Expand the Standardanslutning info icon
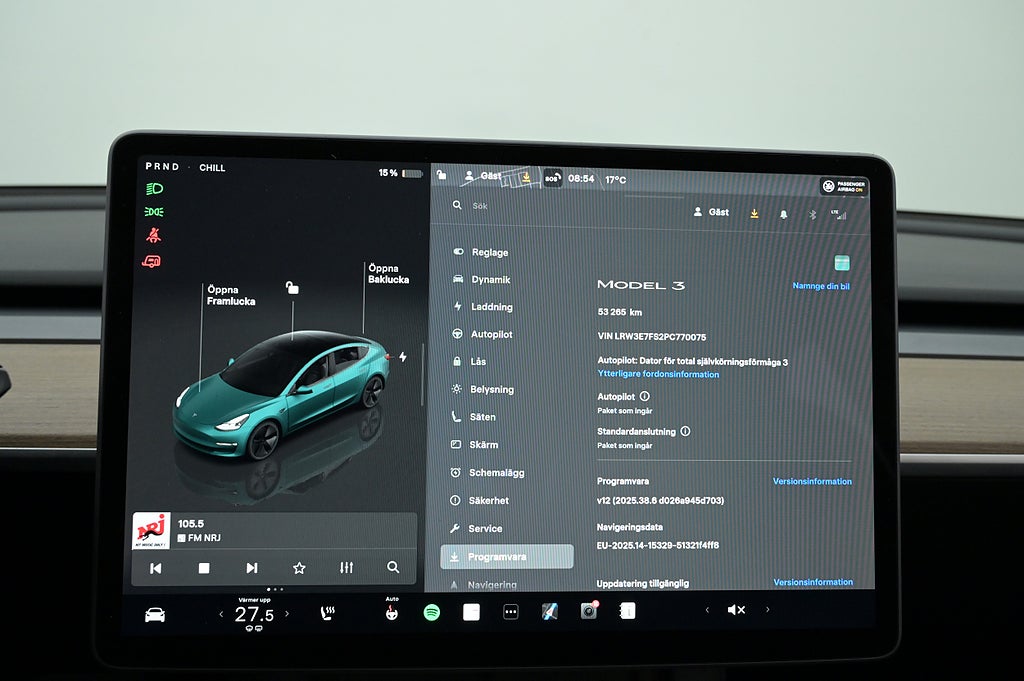The height and width of the screenshot is (681, 1024). tap(685, 432)
